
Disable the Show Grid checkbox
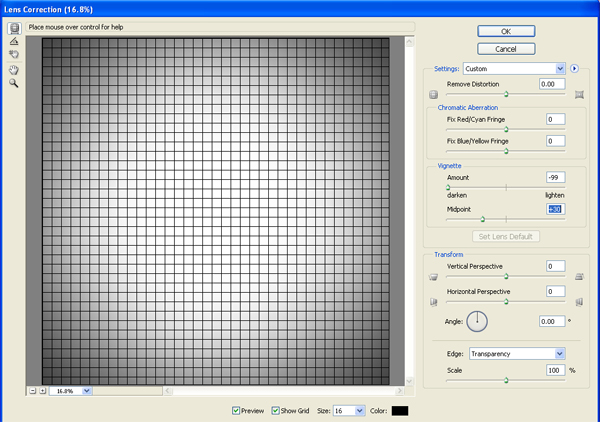click(x=275, y=411)
